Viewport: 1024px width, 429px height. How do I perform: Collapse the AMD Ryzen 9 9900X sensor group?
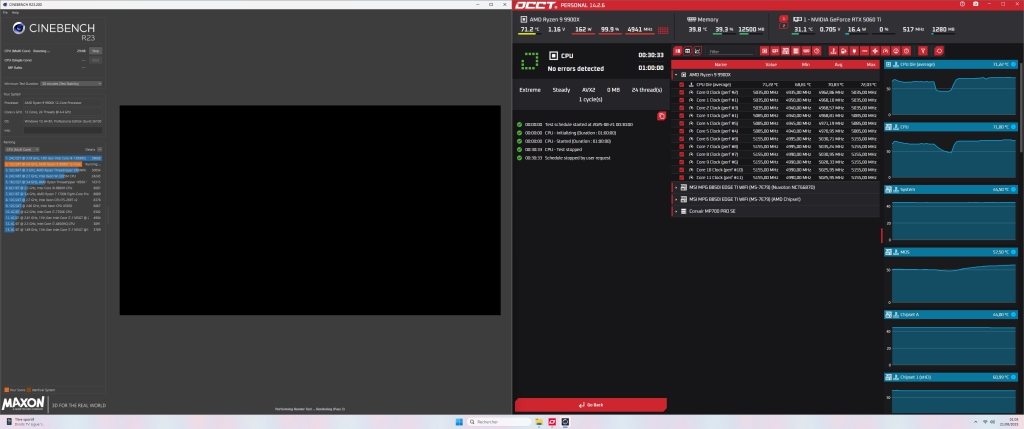click(x=676, y=75)
